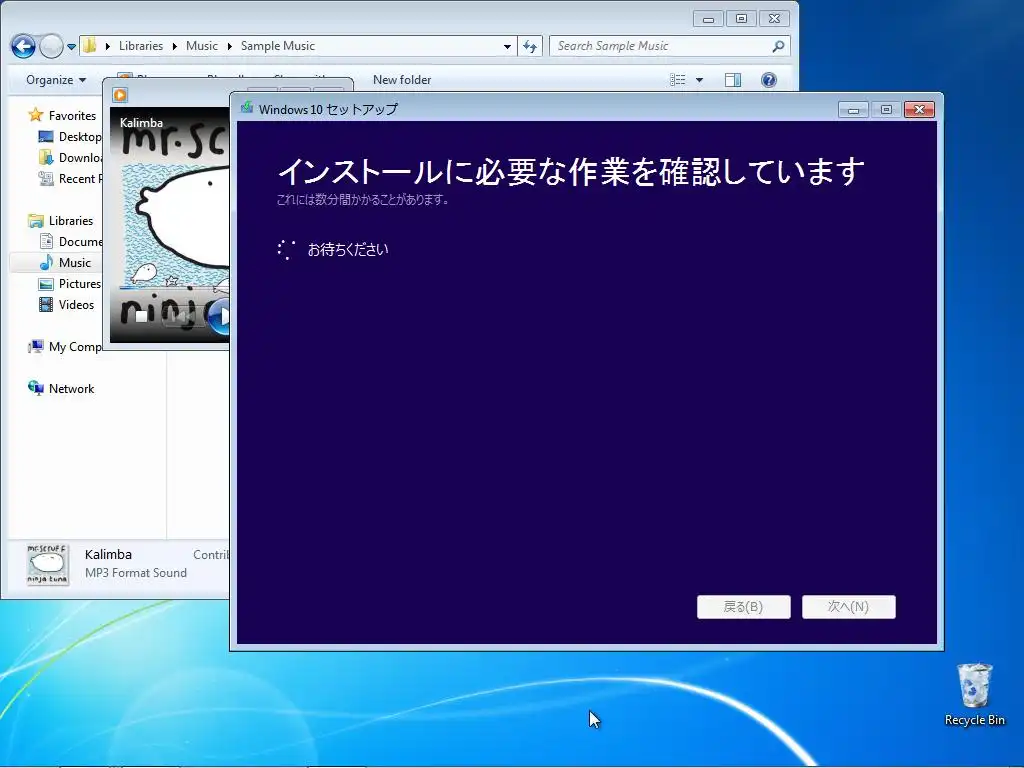Open the Organize menu
Screen dimensions: 1024x768
pos(56,80)
